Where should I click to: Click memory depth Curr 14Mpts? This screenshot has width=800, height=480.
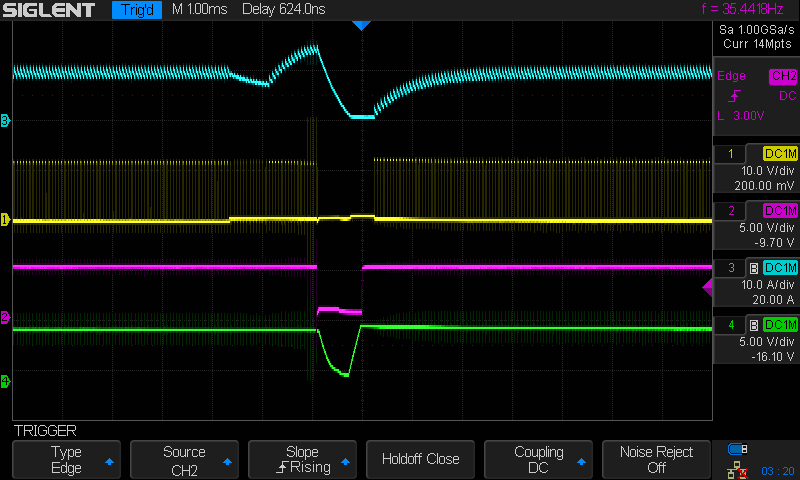[x=757, y=44]
